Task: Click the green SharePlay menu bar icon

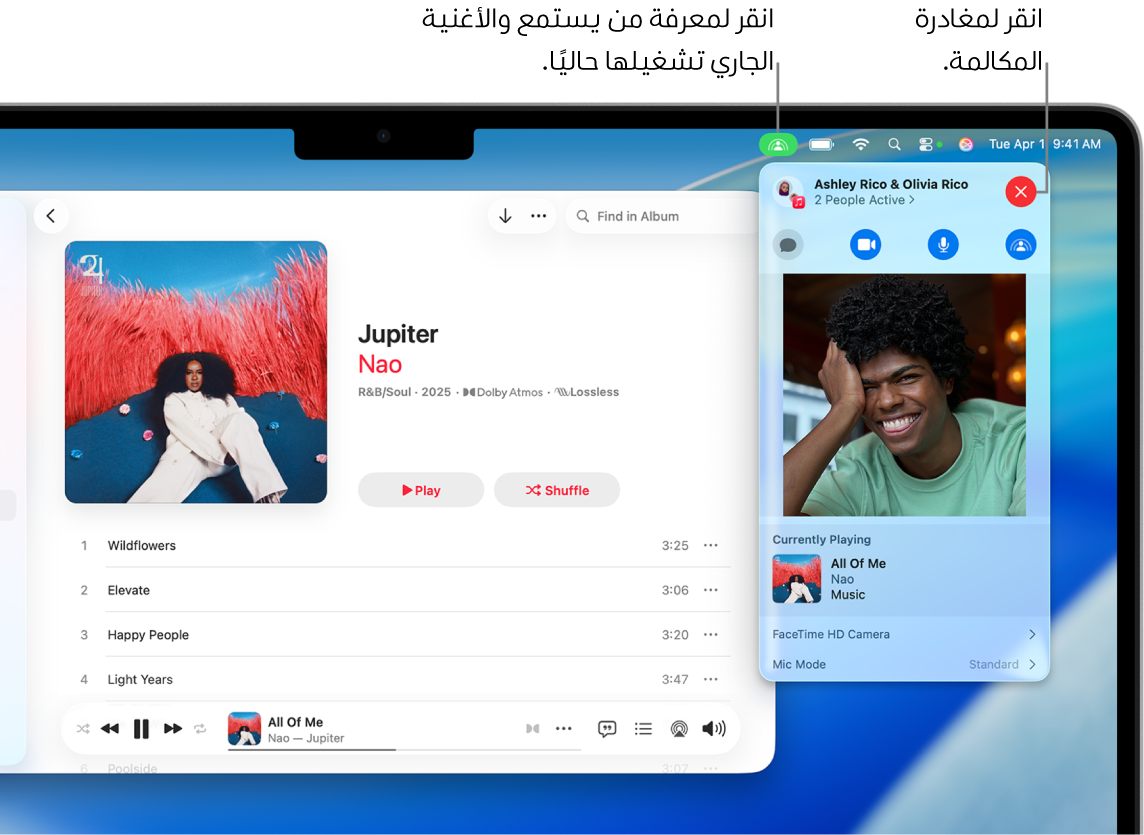Action: pos(778,144)
